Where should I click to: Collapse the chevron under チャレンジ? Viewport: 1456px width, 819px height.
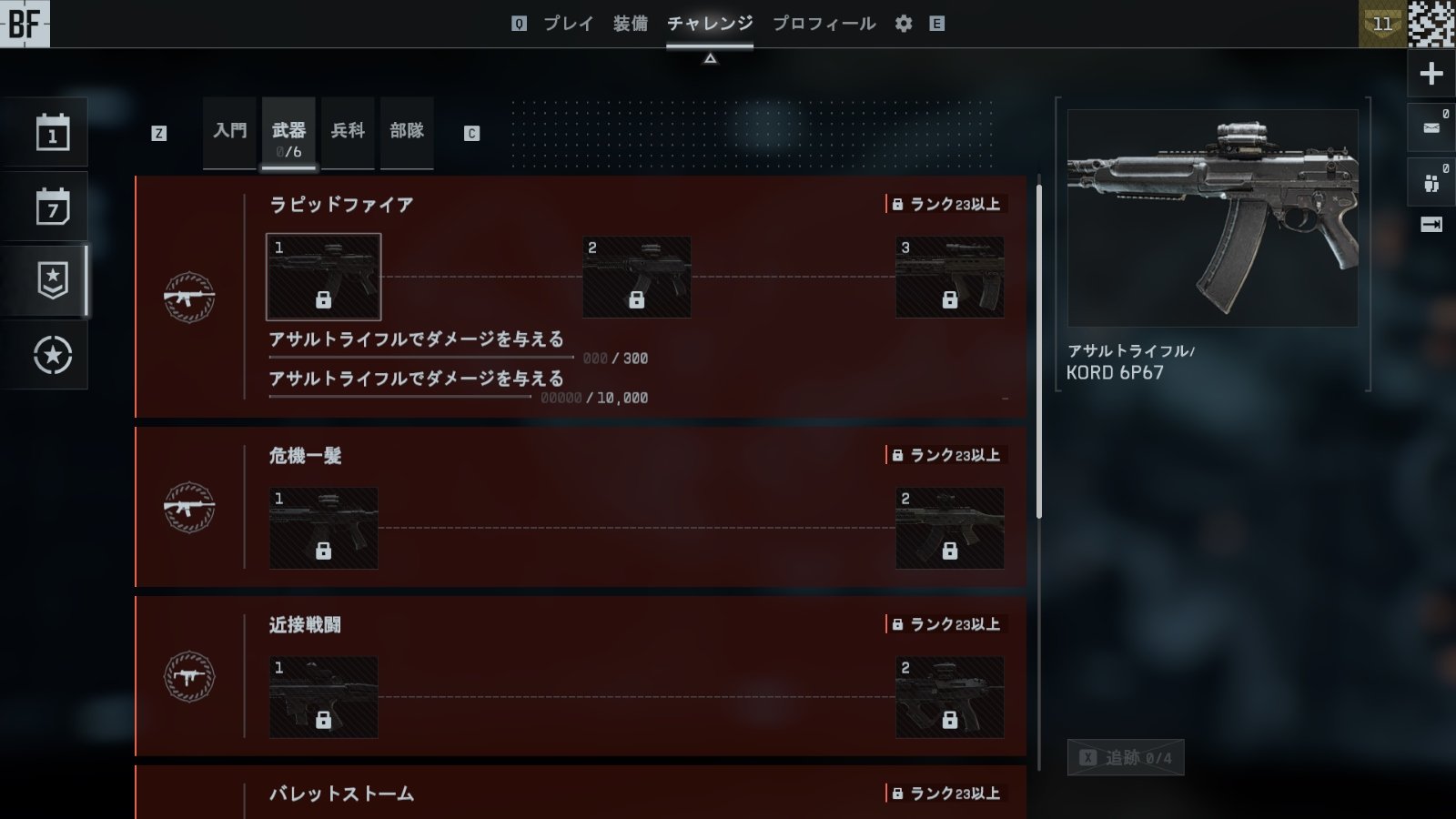click(x=710, y=58)
